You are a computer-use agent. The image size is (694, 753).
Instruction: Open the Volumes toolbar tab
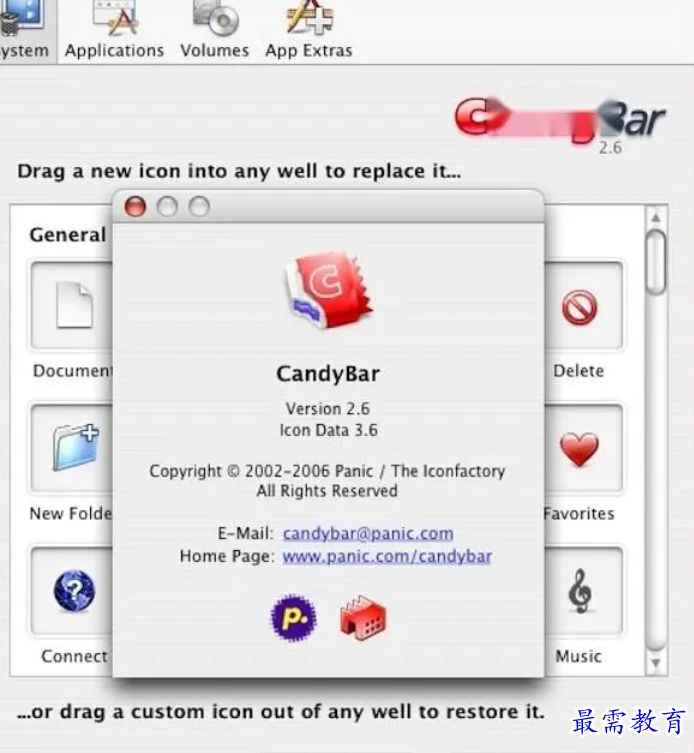click(215, 31)
